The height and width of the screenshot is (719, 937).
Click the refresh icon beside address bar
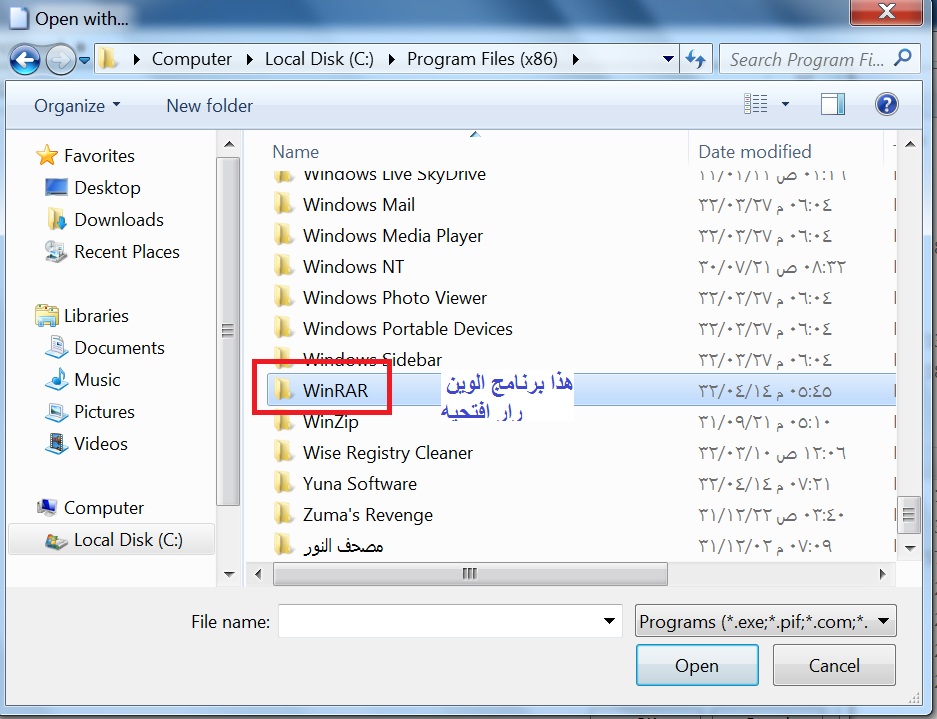point(696,59)
